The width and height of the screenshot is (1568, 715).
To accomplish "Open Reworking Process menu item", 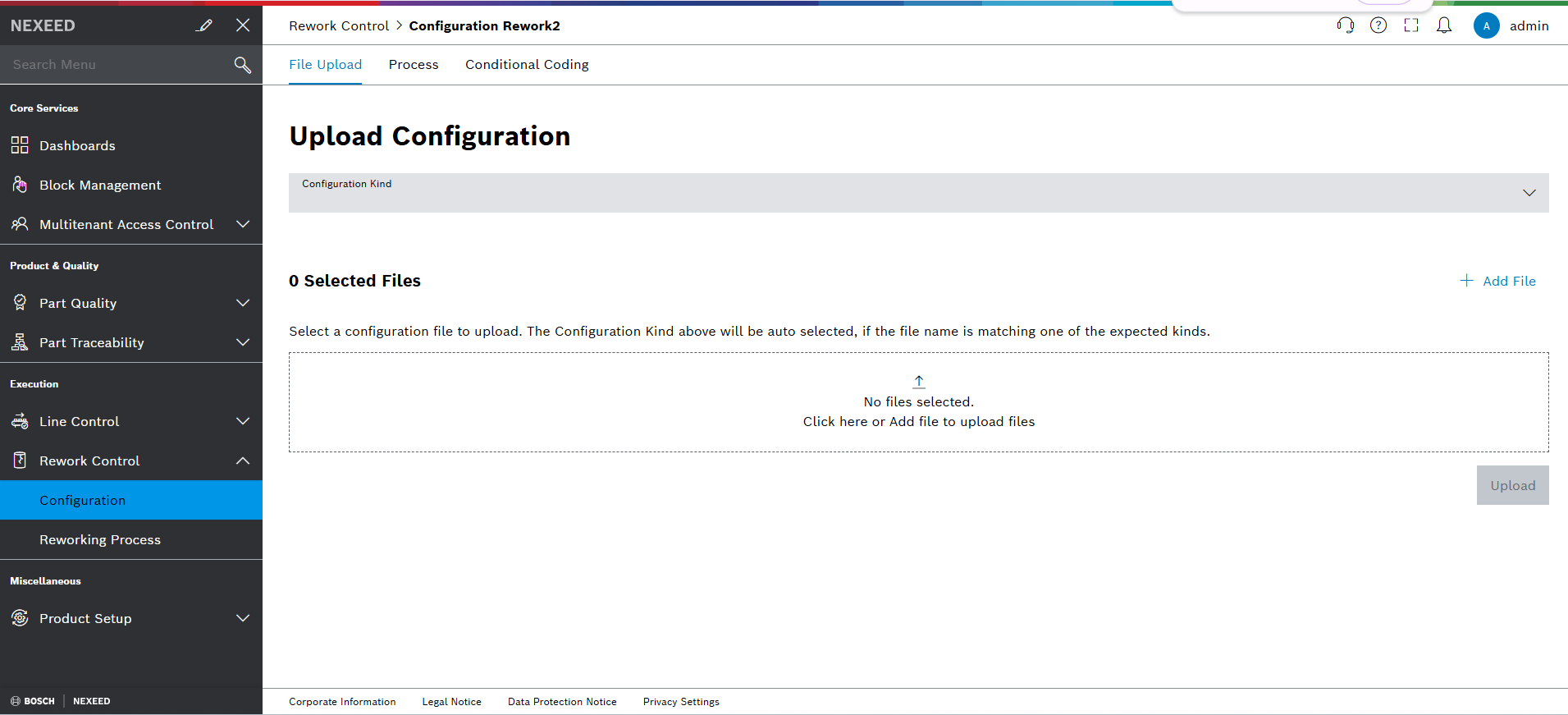I will pyautogui.click(x=131, y=539).
